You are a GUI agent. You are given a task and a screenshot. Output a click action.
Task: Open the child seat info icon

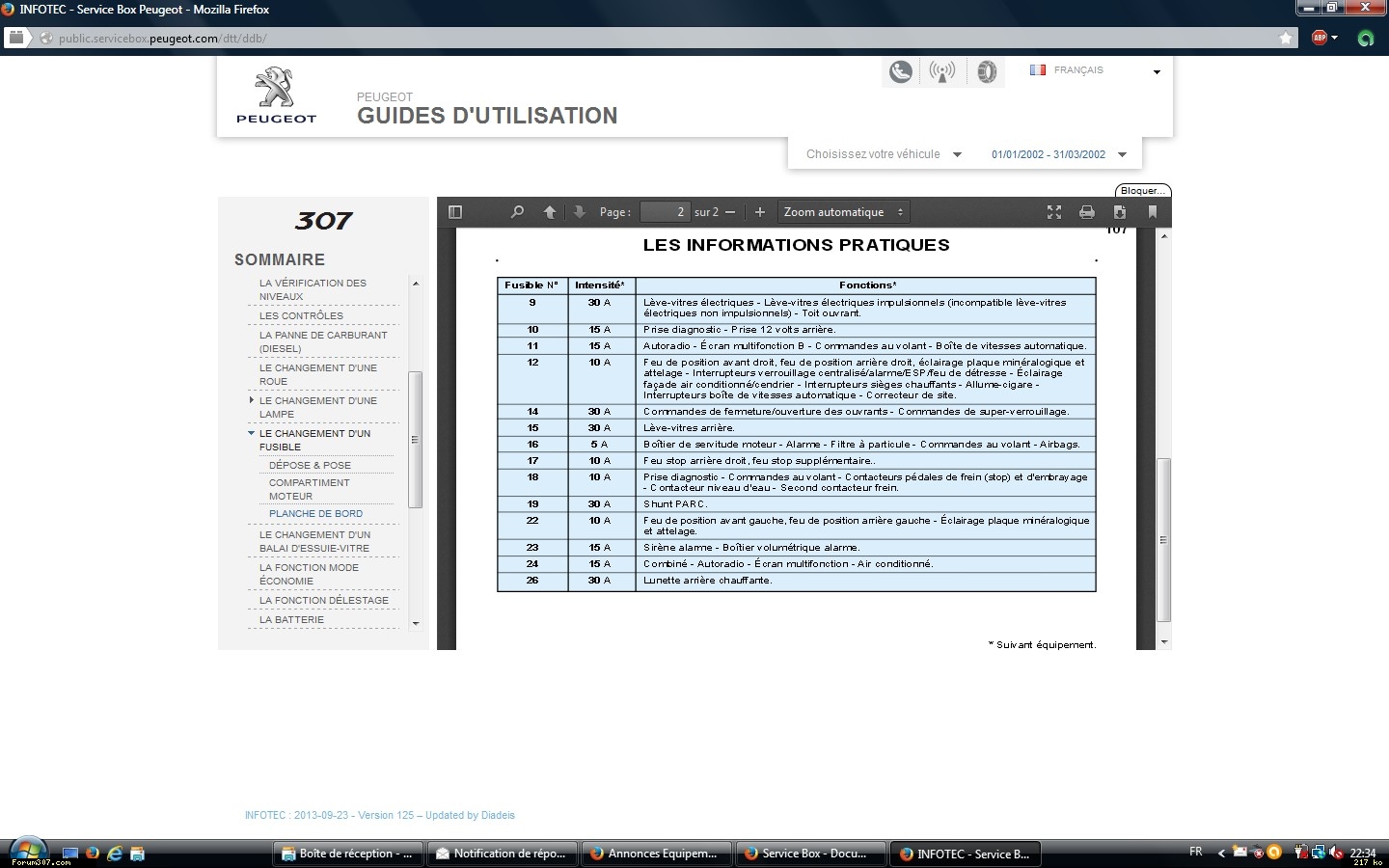[x=901, y=72]
